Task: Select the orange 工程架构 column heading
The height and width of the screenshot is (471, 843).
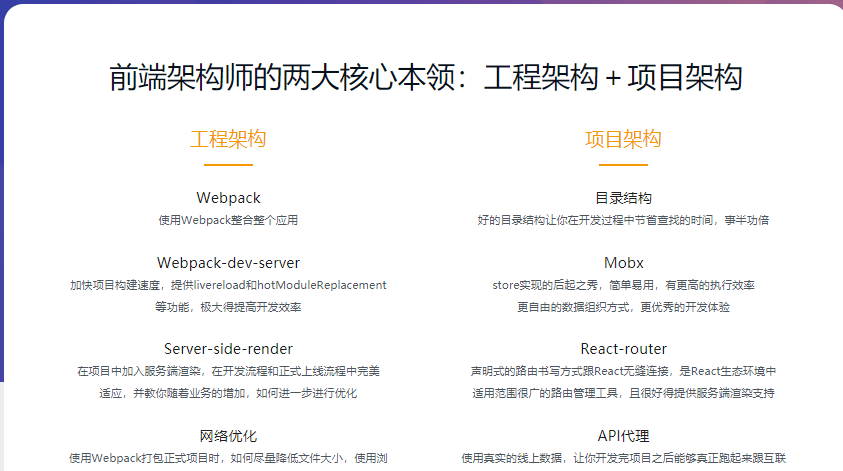Action: [228, 139]
